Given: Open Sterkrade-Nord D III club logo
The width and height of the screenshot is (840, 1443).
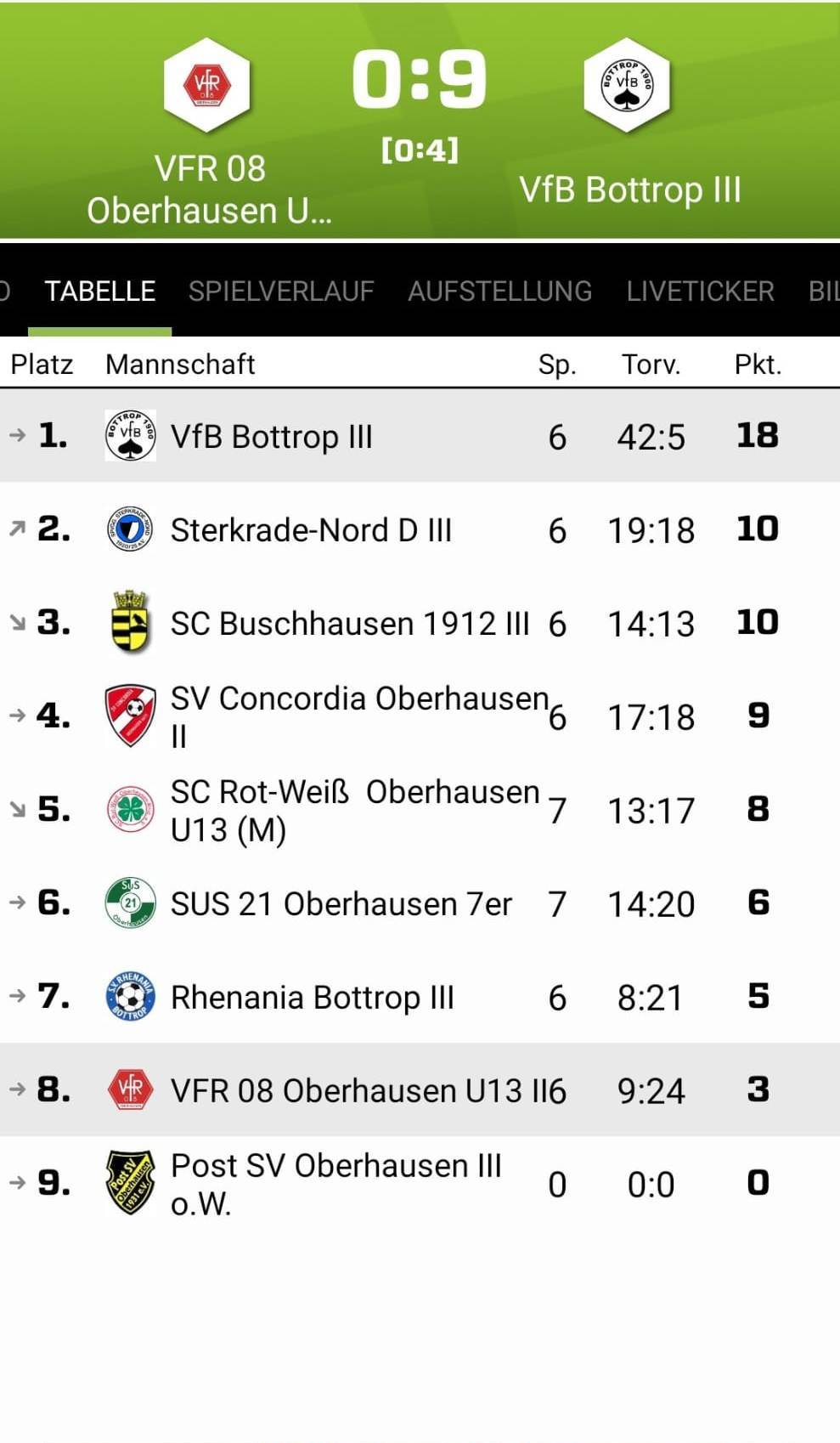Looking at the screenshot, I should (130, 529).
